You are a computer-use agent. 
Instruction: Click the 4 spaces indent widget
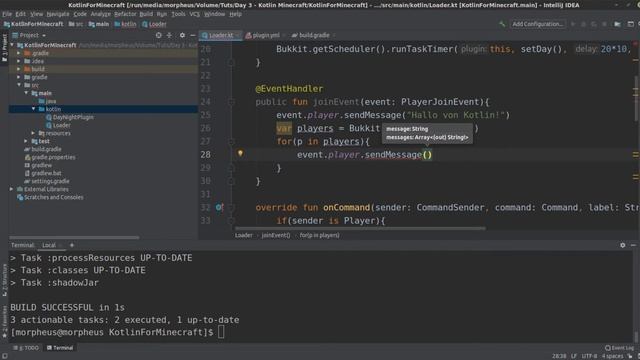click(x=612, y=356)
